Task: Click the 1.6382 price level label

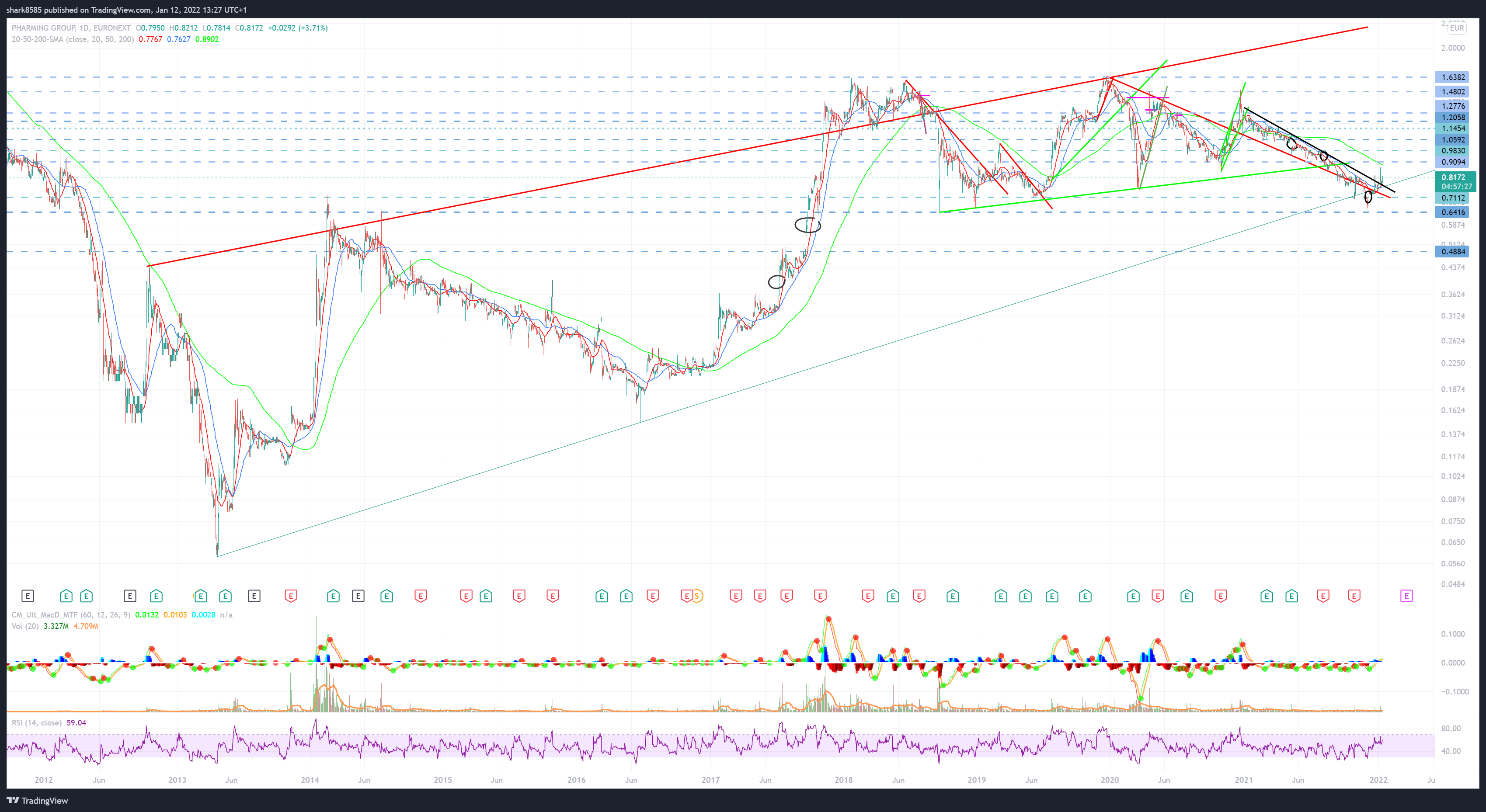Action: tap(1453, 77)
